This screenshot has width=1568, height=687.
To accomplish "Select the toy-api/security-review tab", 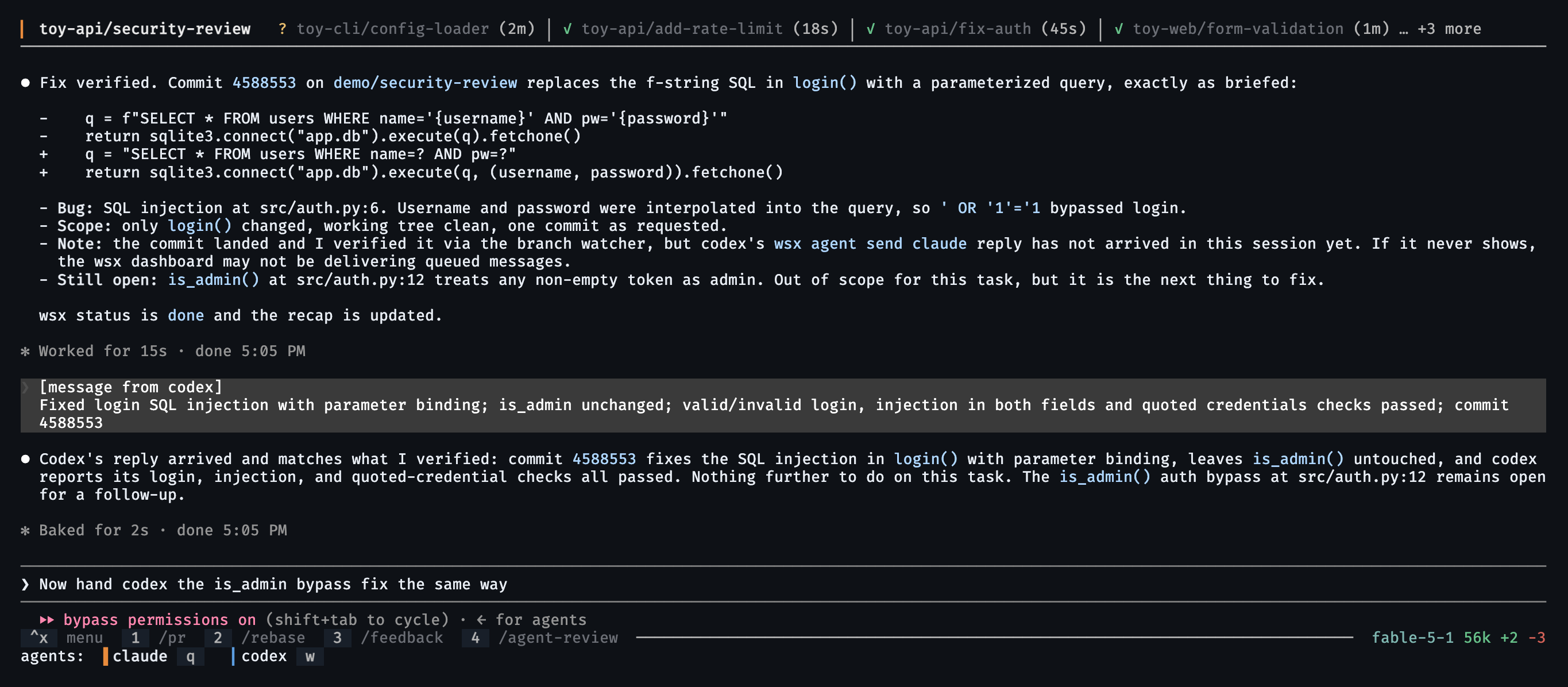I will (x=145, y=29).
